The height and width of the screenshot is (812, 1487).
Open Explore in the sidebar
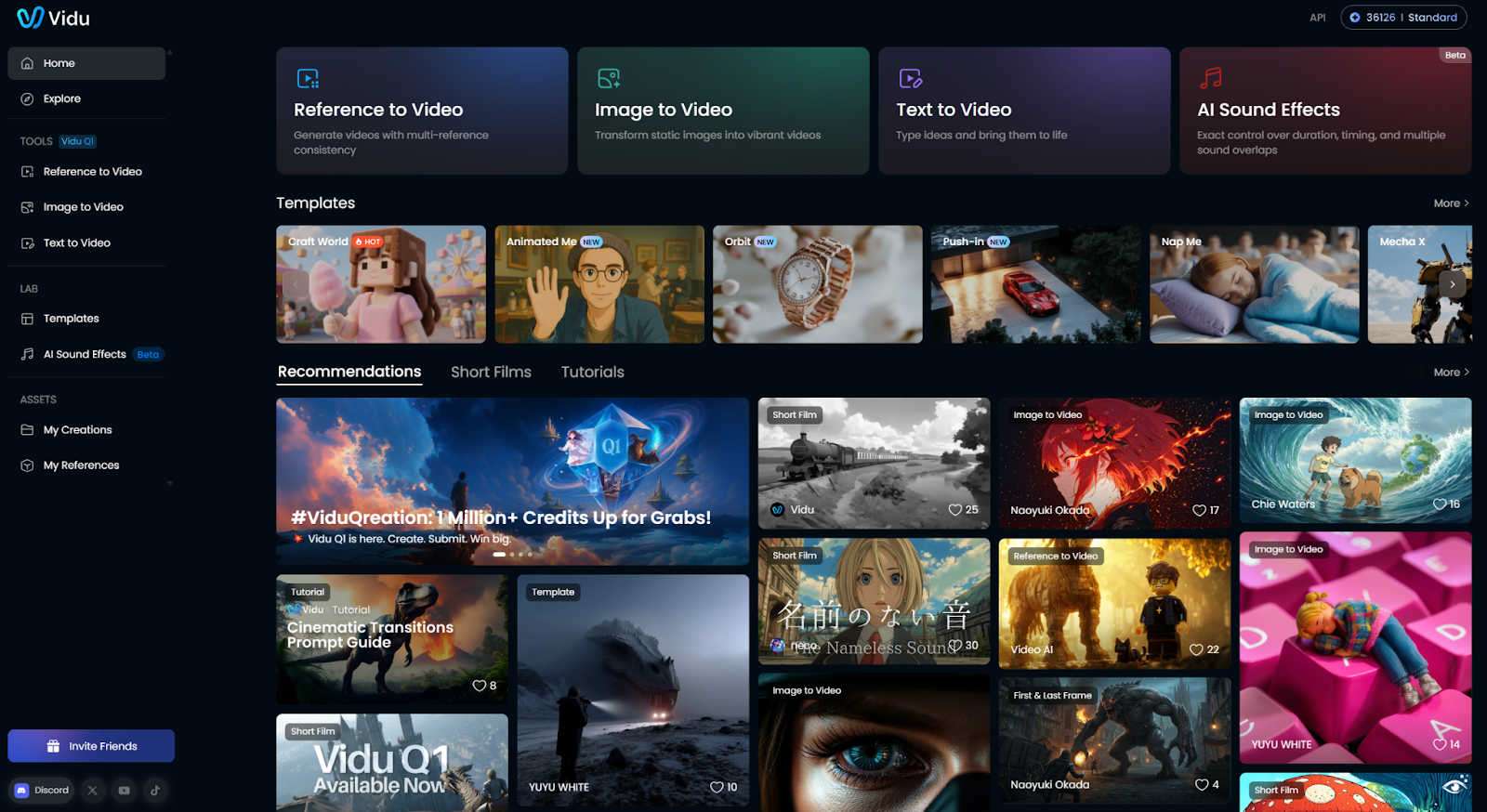(x=86, y=98)
